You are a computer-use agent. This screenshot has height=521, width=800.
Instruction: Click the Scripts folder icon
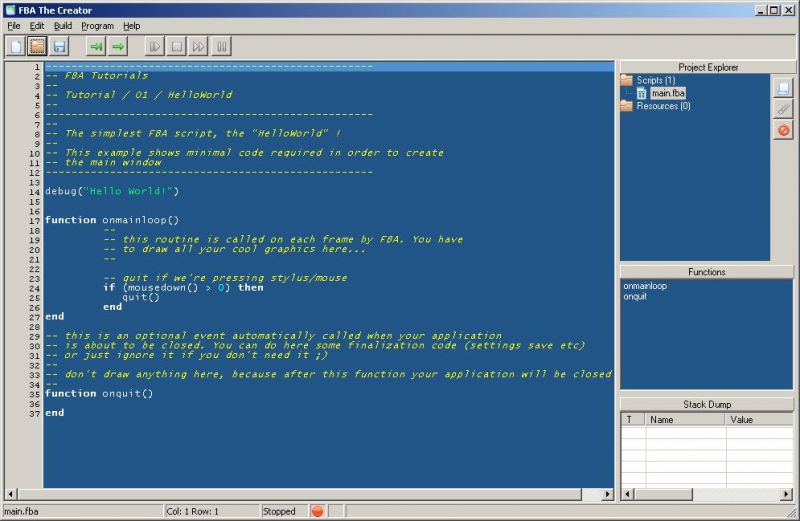(x=627, y=80)
